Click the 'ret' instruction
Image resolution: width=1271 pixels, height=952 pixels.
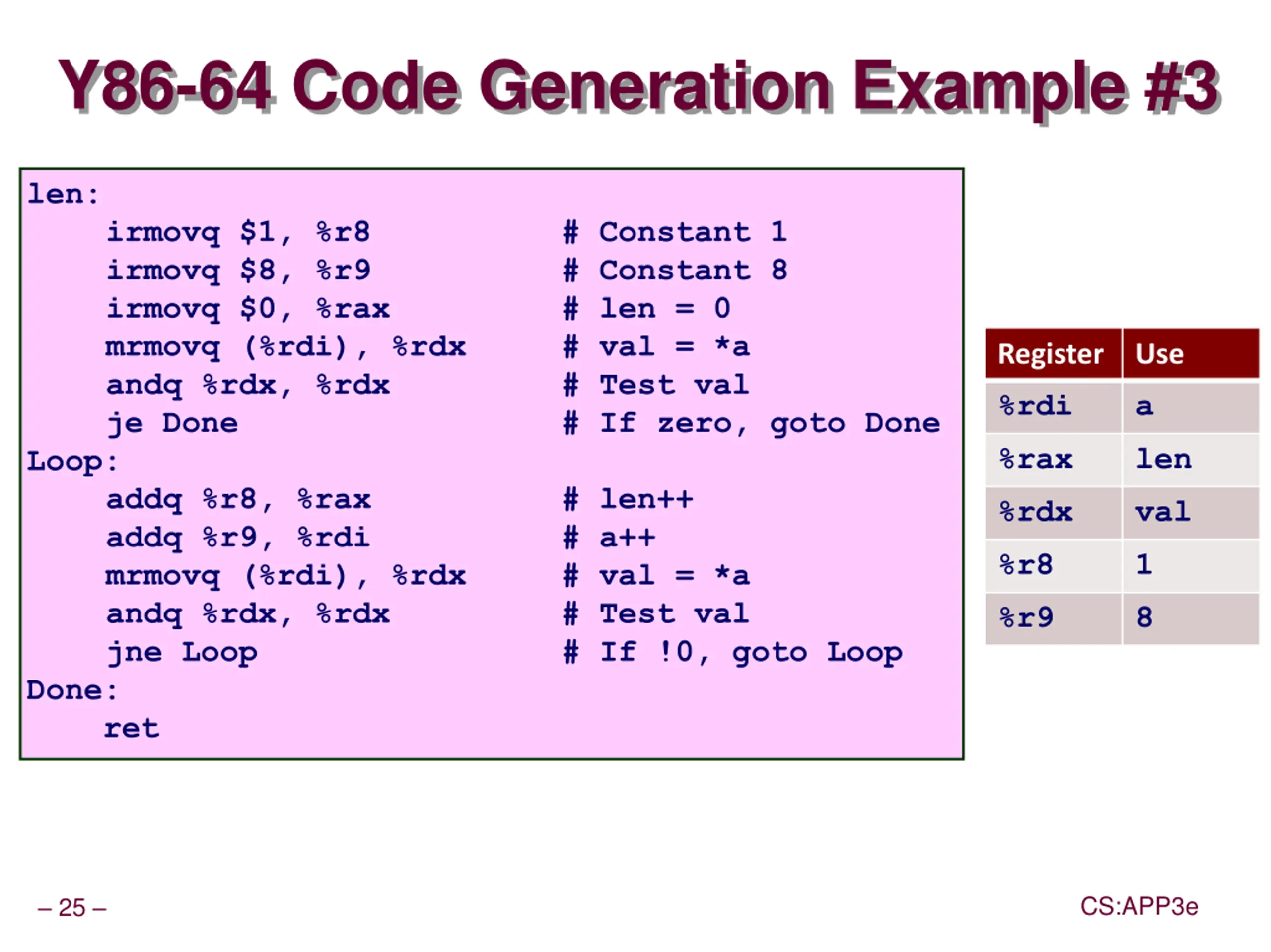click(132, 729)
